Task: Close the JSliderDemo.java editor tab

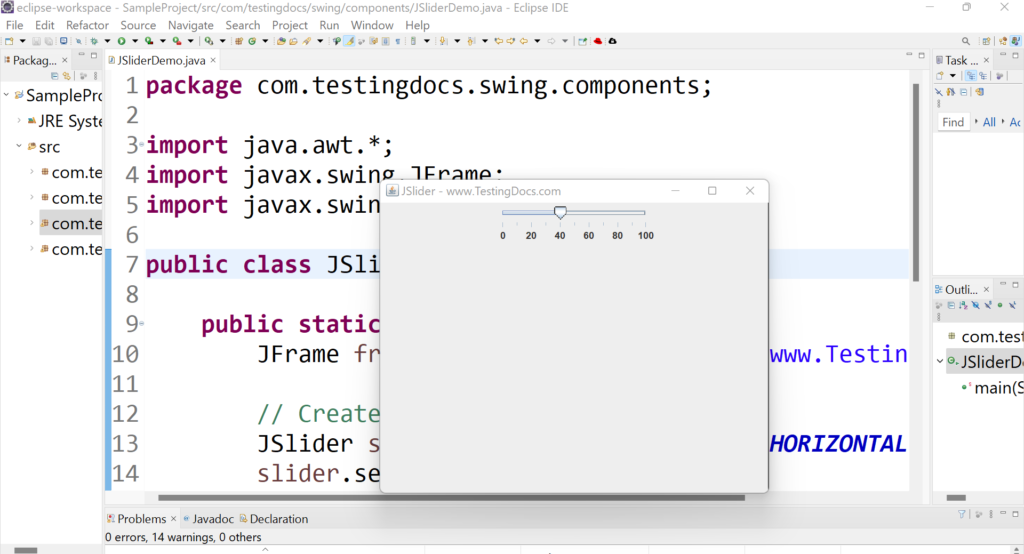Action: click(213, 60)
